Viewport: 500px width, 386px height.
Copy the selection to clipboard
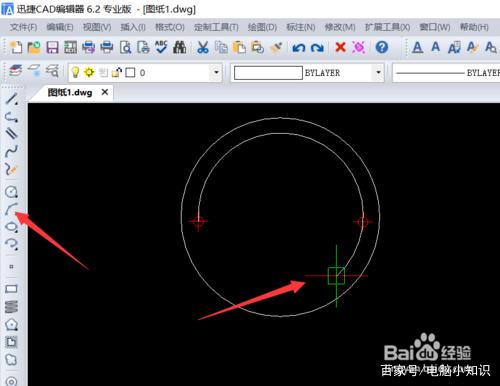(221, 47)
